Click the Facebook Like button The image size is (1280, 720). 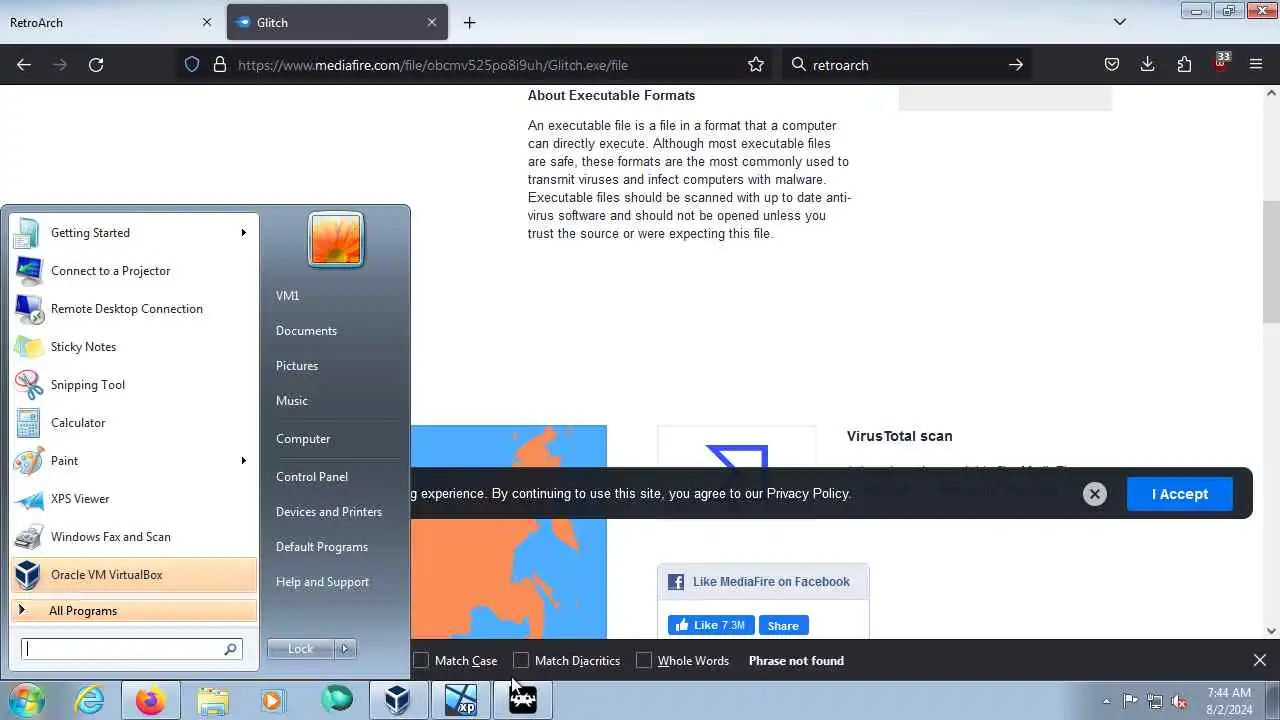(x=711, y=625)
